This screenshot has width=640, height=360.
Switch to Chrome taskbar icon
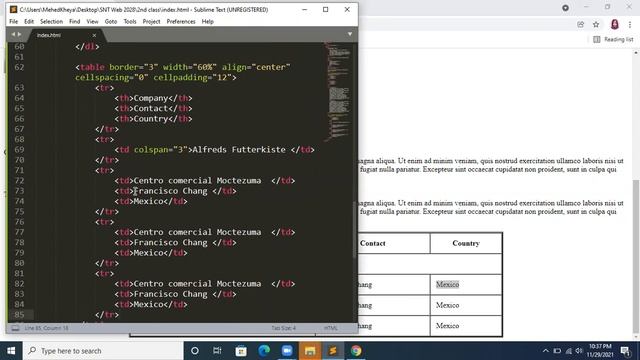pos(356,351)
